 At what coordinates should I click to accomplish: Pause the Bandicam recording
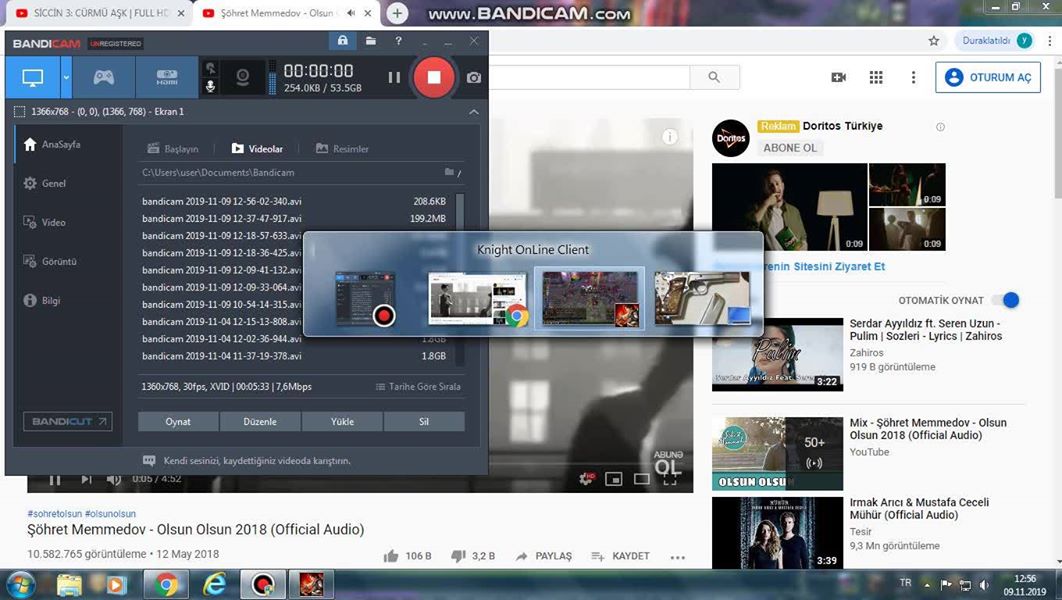(394, 77)
